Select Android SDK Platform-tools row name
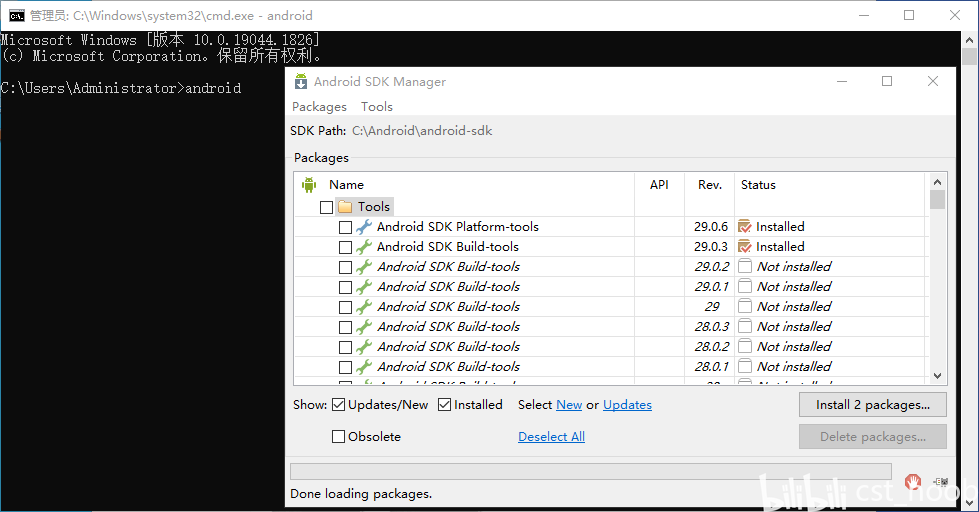Image resolution: width=979 pixels, height=512 pixels. click(458, 227)
